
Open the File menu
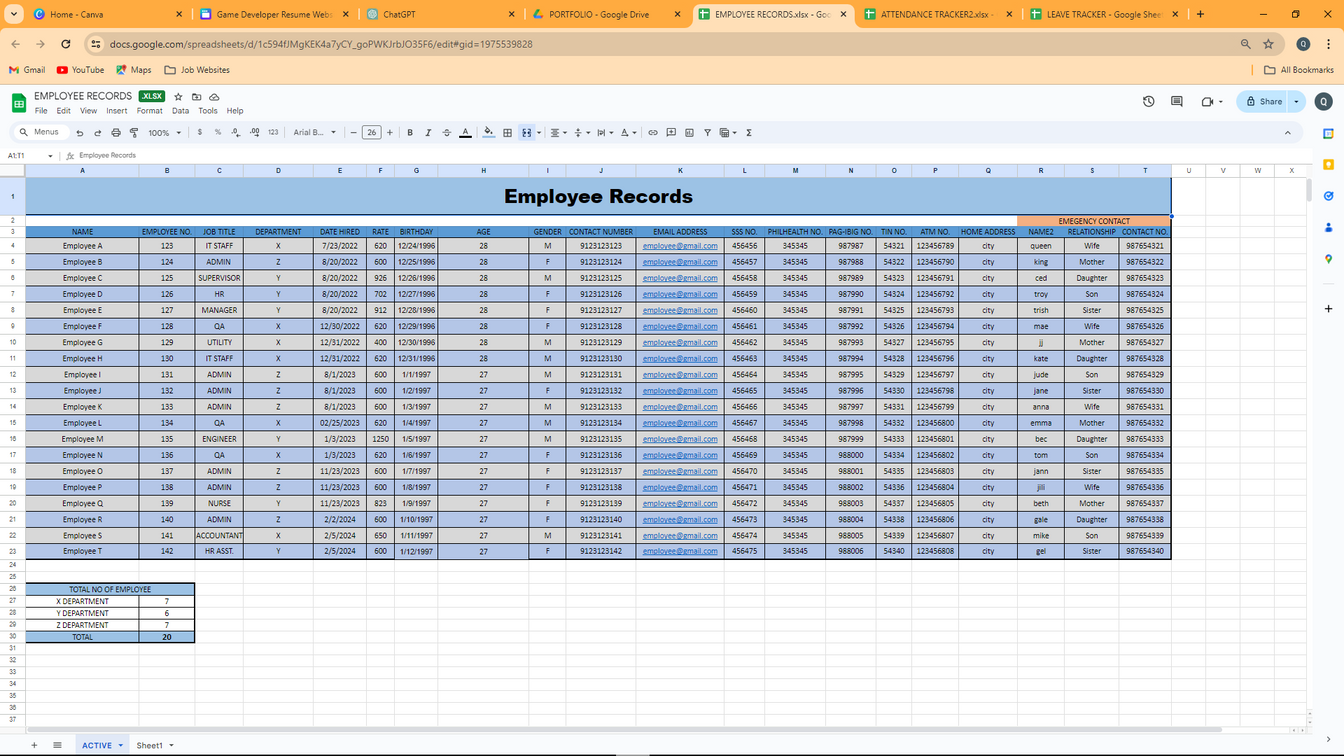[x=41, y=111]
